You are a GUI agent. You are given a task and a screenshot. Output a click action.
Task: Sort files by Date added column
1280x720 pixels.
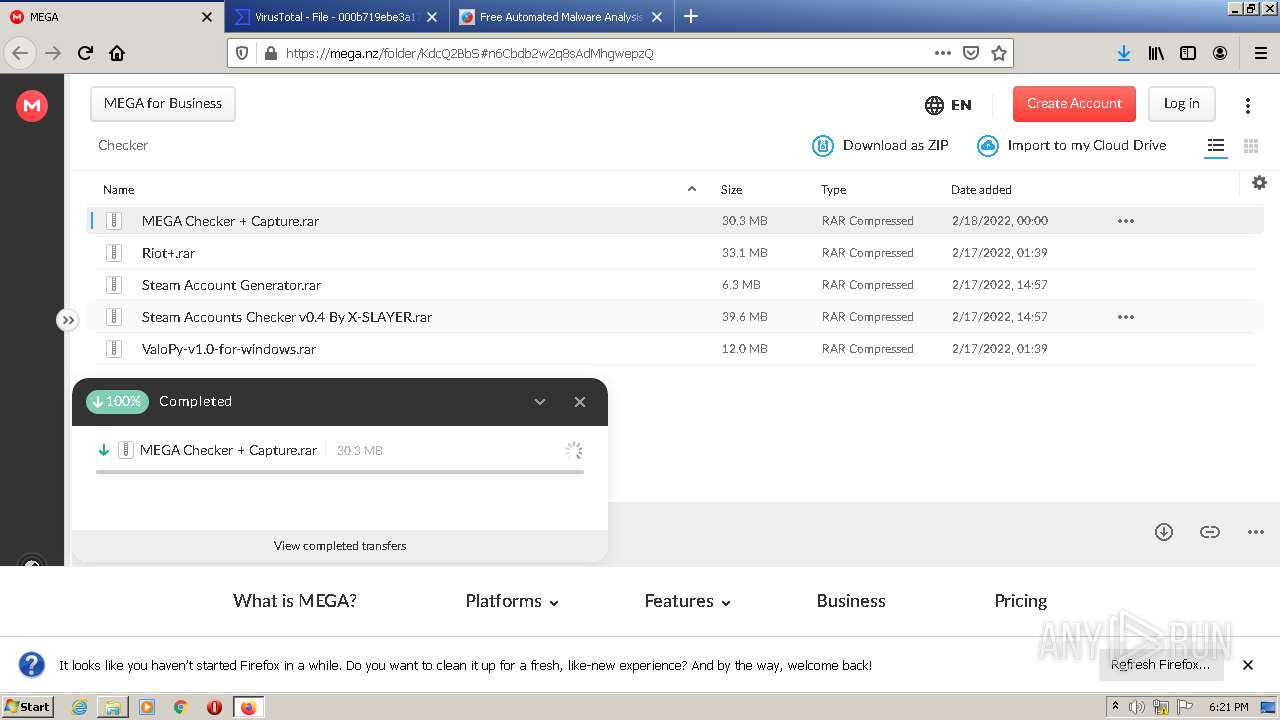click(981, 189)
